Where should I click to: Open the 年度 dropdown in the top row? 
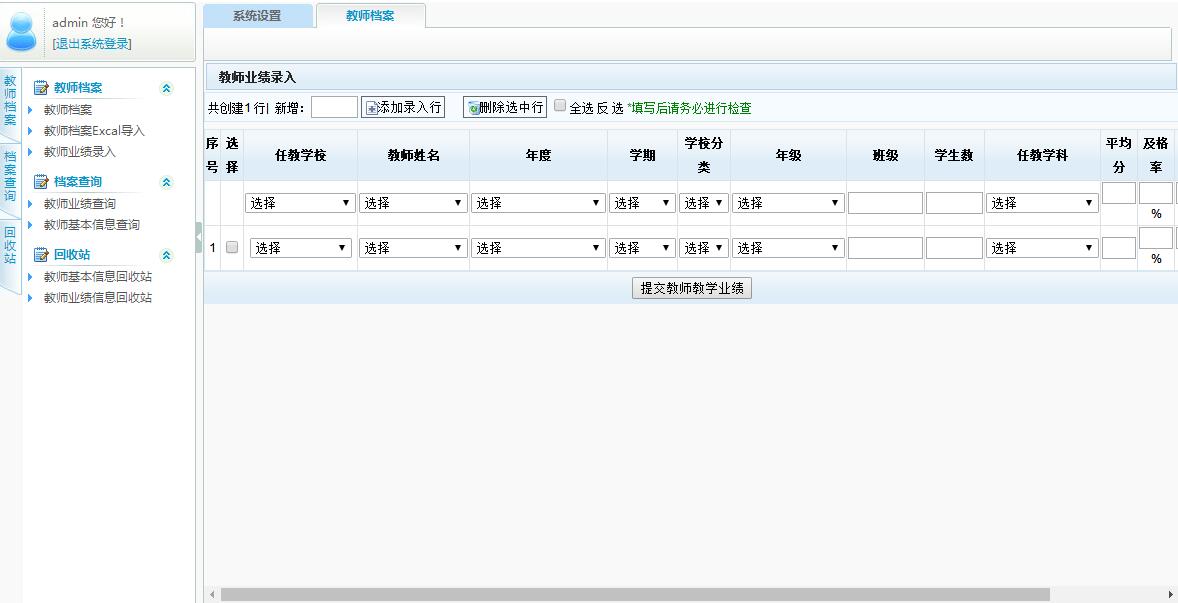click(538, 203)
